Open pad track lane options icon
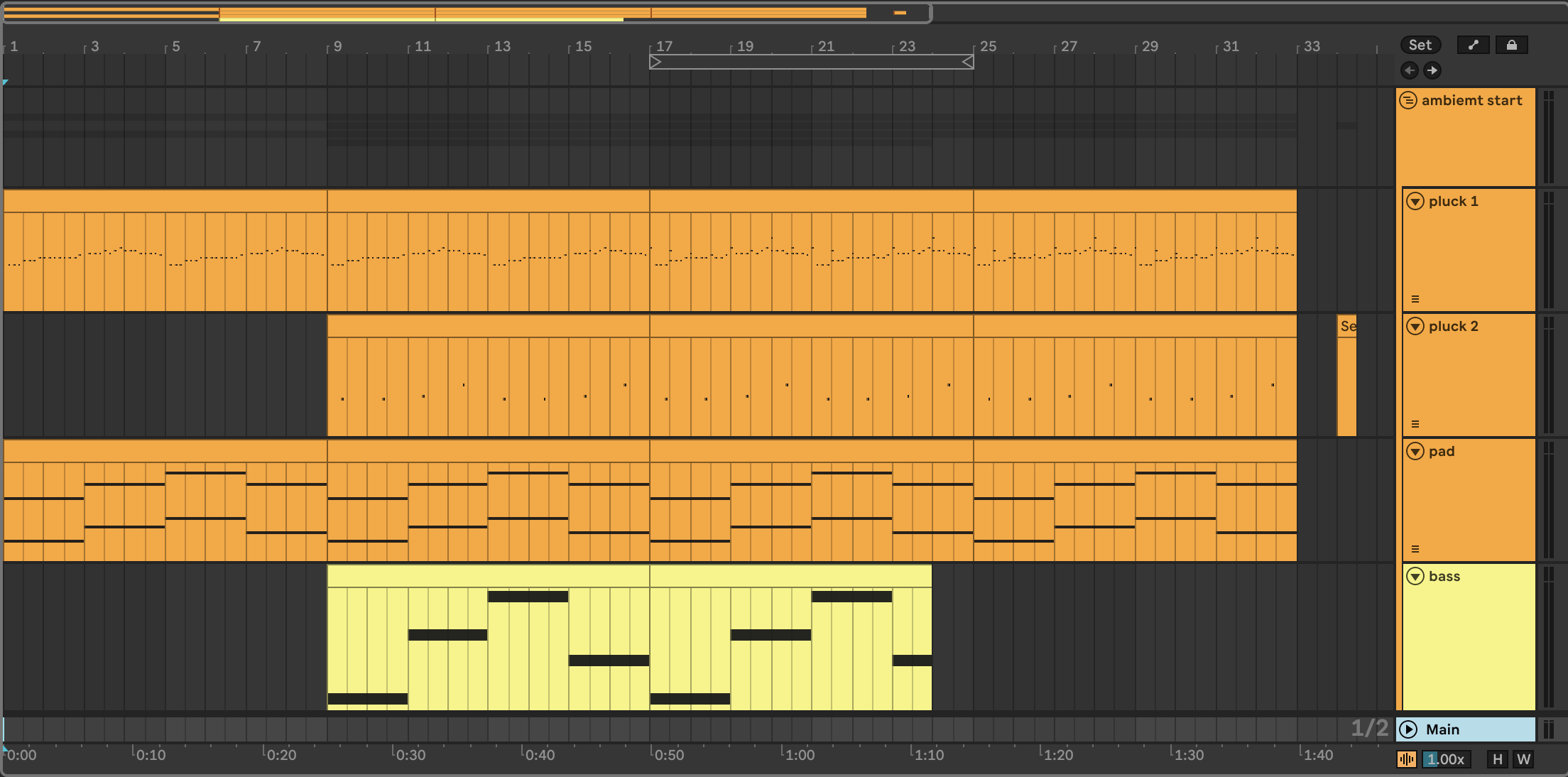 1415,549
